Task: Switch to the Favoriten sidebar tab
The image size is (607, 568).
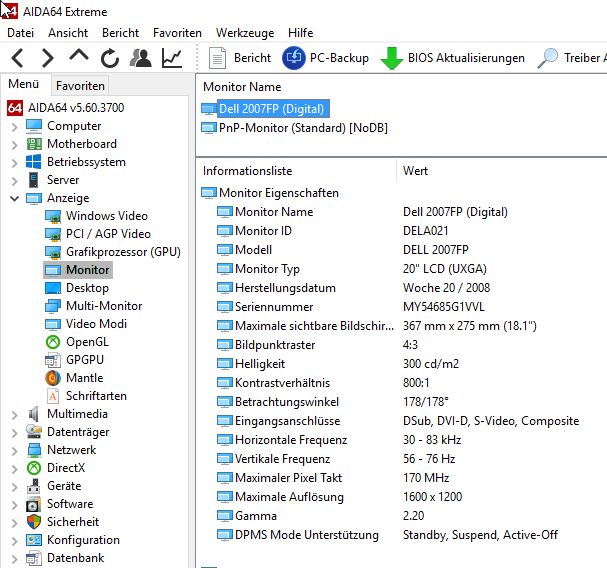Action: pyautogui.click(x=80, y=86)
